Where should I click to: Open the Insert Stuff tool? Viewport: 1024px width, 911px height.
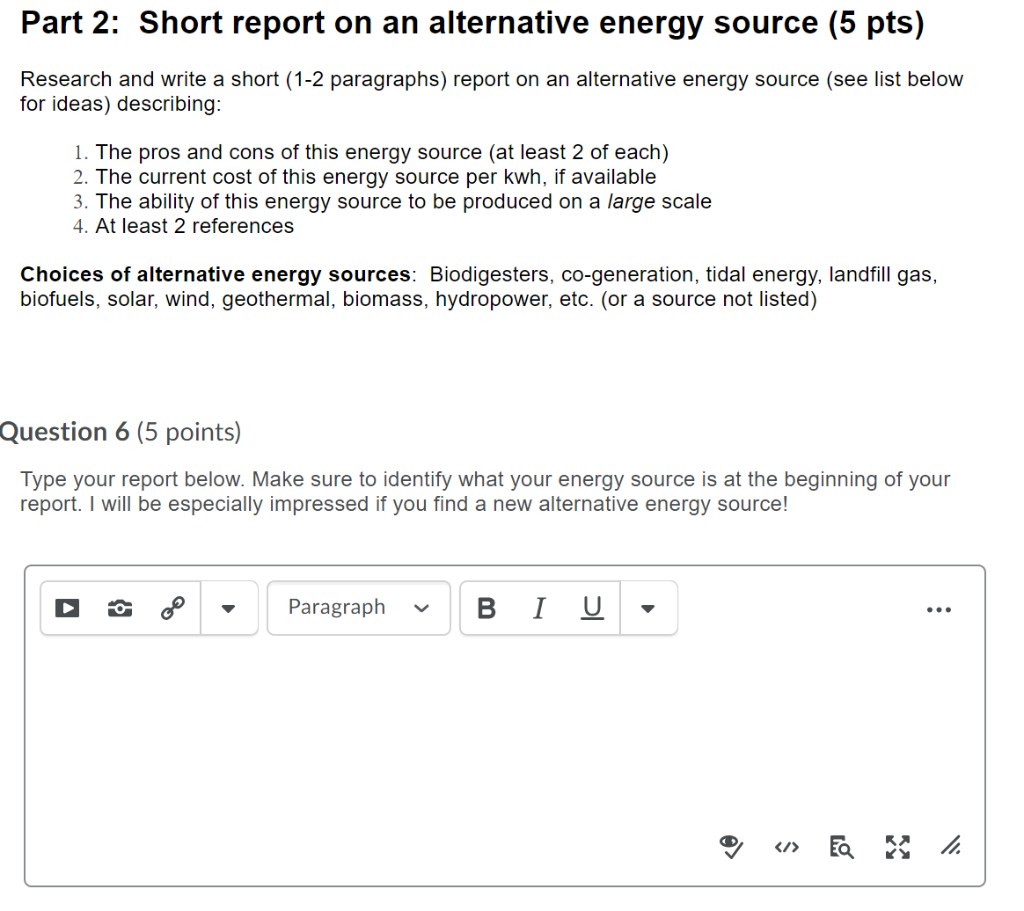pyautogui.click(x=65, y=607)
